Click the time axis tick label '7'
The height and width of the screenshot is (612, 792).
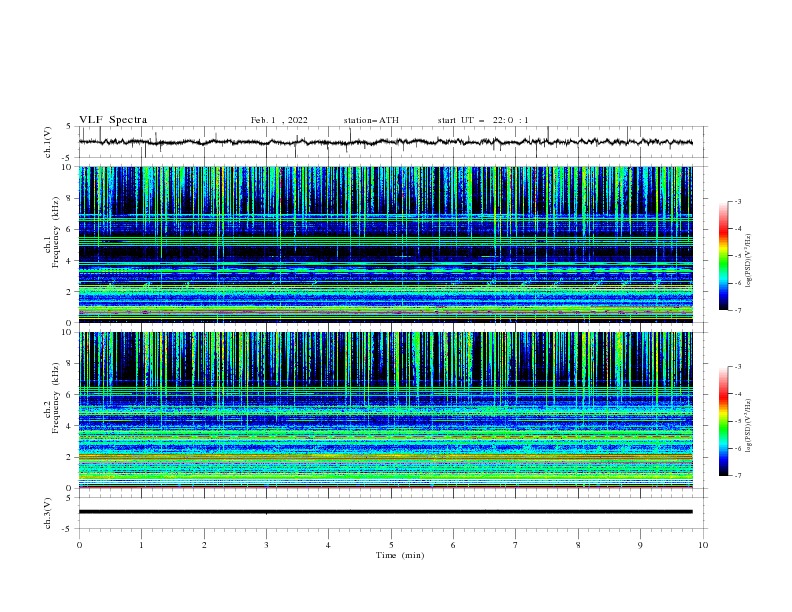point(516,545)
